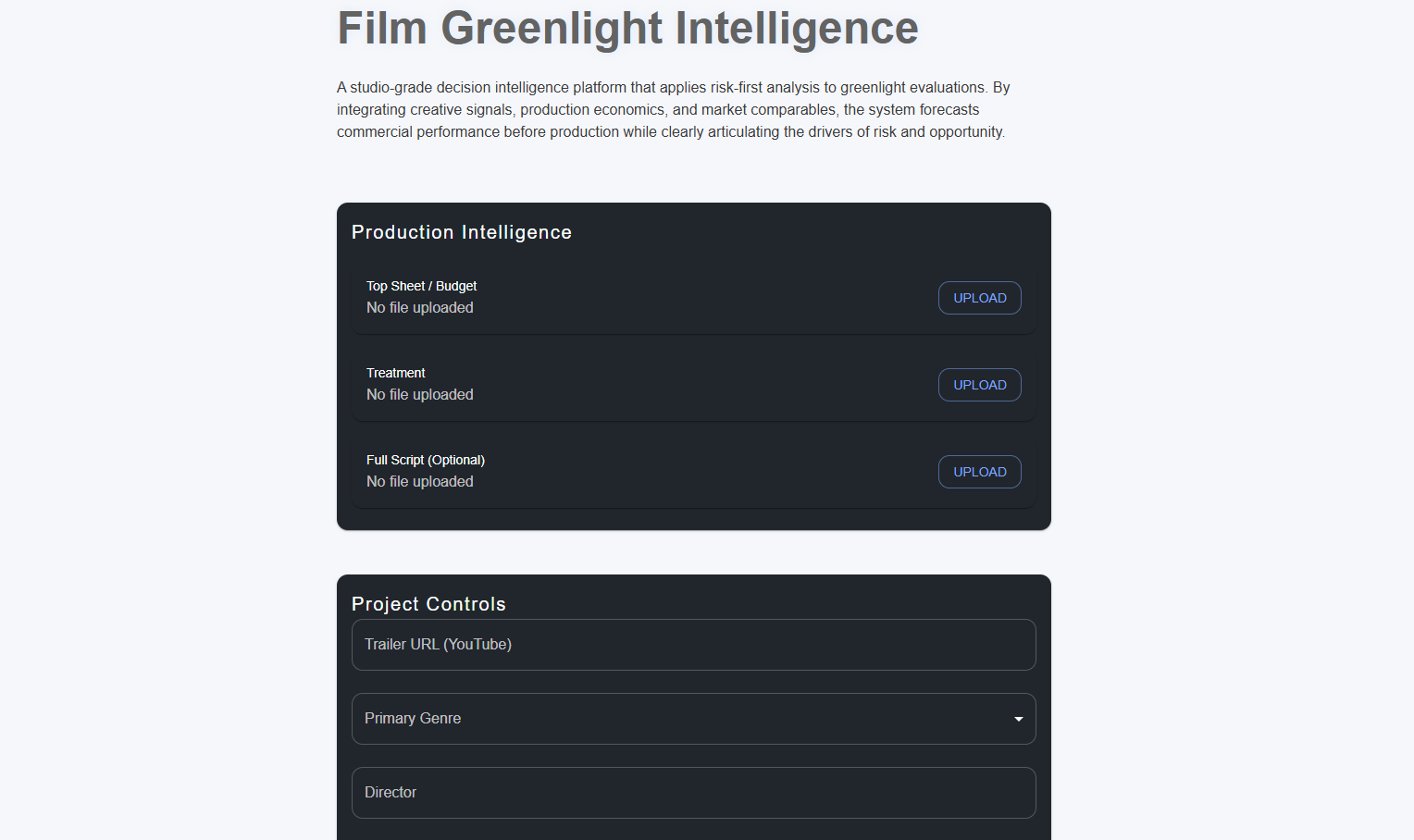This screenshot has height=840, width=1414.
Task: Click "No file uploaded" under Full Script
Action: pyautogui.click(x=420, y=482)
